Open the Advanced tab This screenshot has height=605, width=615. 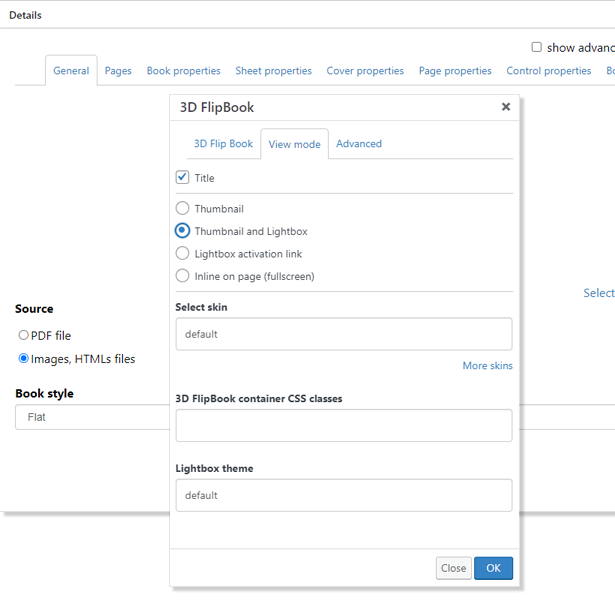(358, 144)
